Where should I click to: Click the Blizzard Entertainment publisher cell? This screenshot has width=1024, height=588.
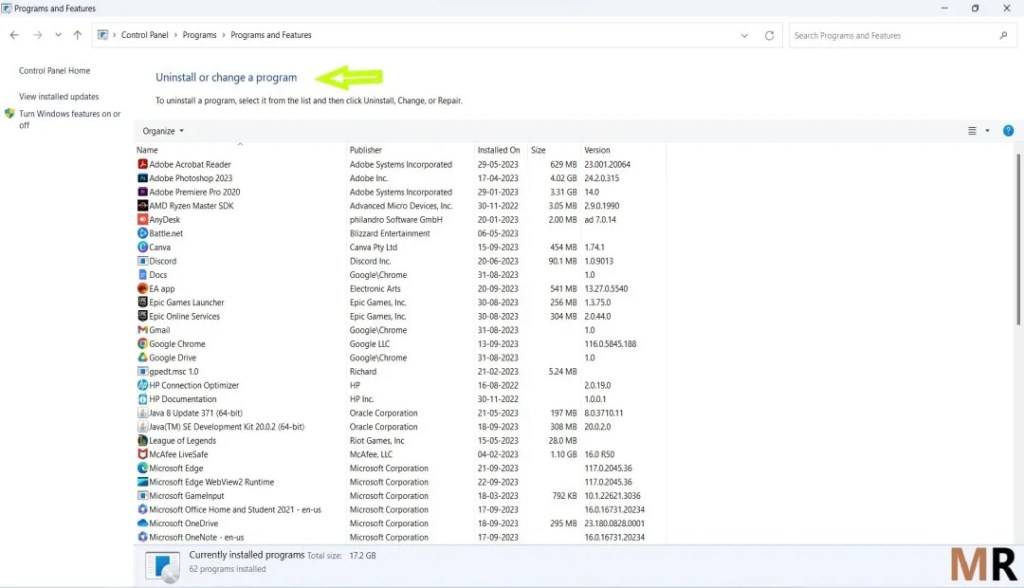point(390,233)
